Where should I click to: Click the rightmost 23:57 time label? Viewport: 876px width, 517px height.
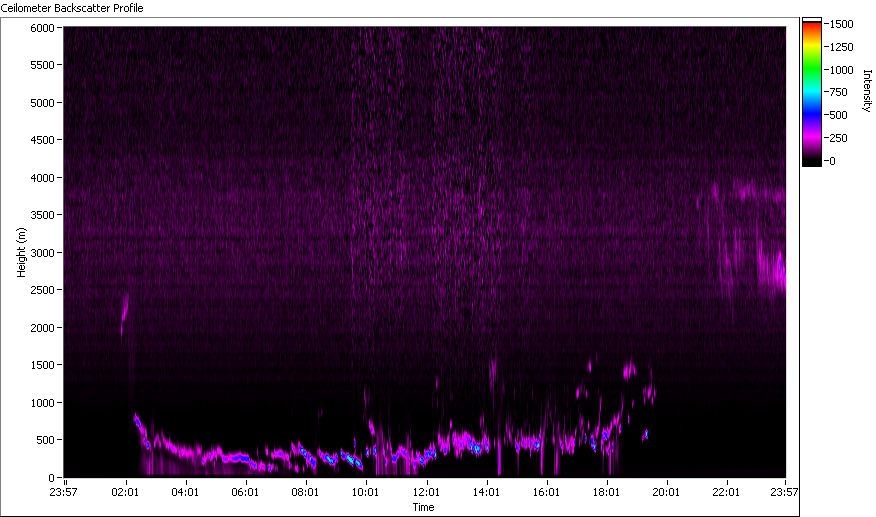[784, 492]
